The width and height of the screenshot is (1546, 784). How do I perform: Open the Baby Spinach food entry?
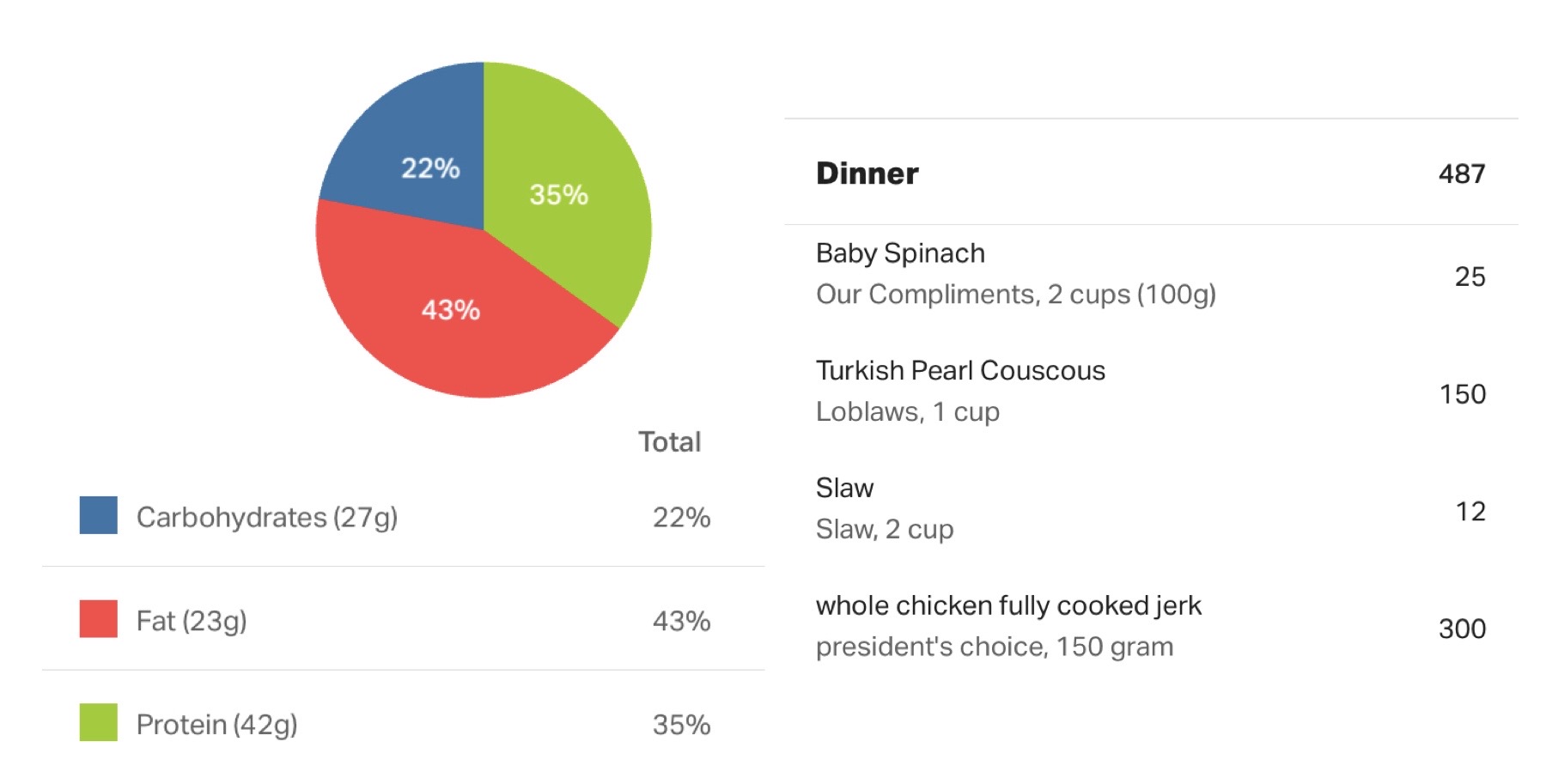(1151, 274)
